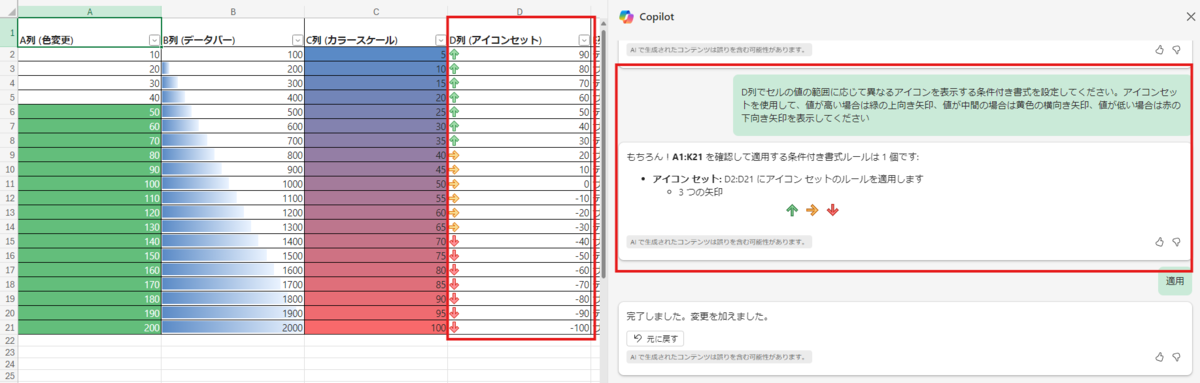1200x383 pixels.
Task: Open the filter dropdown for A列 (色変更)
Action: tap(154, 40)
